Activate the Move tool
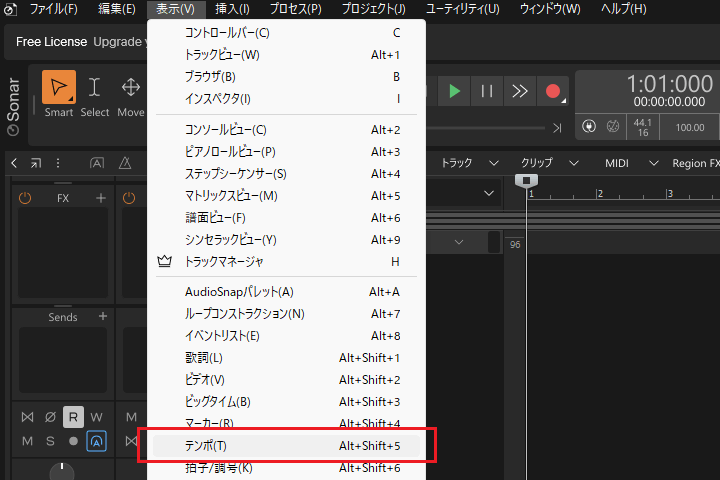Viewport: 720px width, 480px height. coord(131,88)
